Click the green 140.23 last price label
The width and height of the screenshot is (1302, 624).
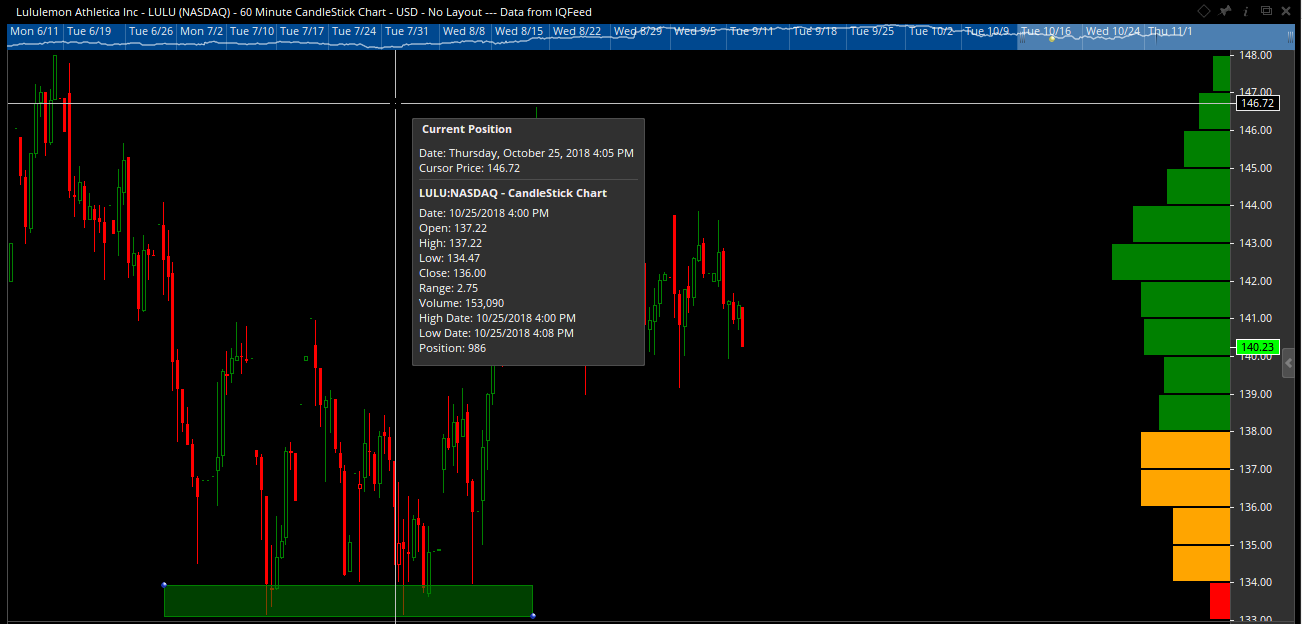[x=1257, y=348]
